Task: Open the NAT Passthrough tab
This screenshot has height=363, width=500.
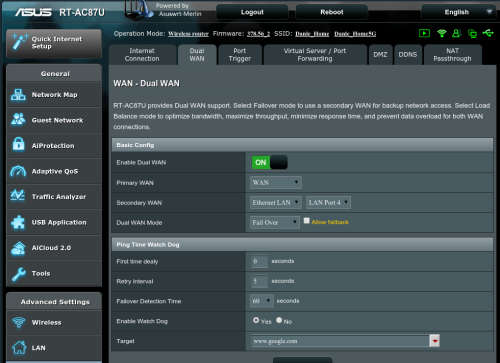Action: coord(452,55)
